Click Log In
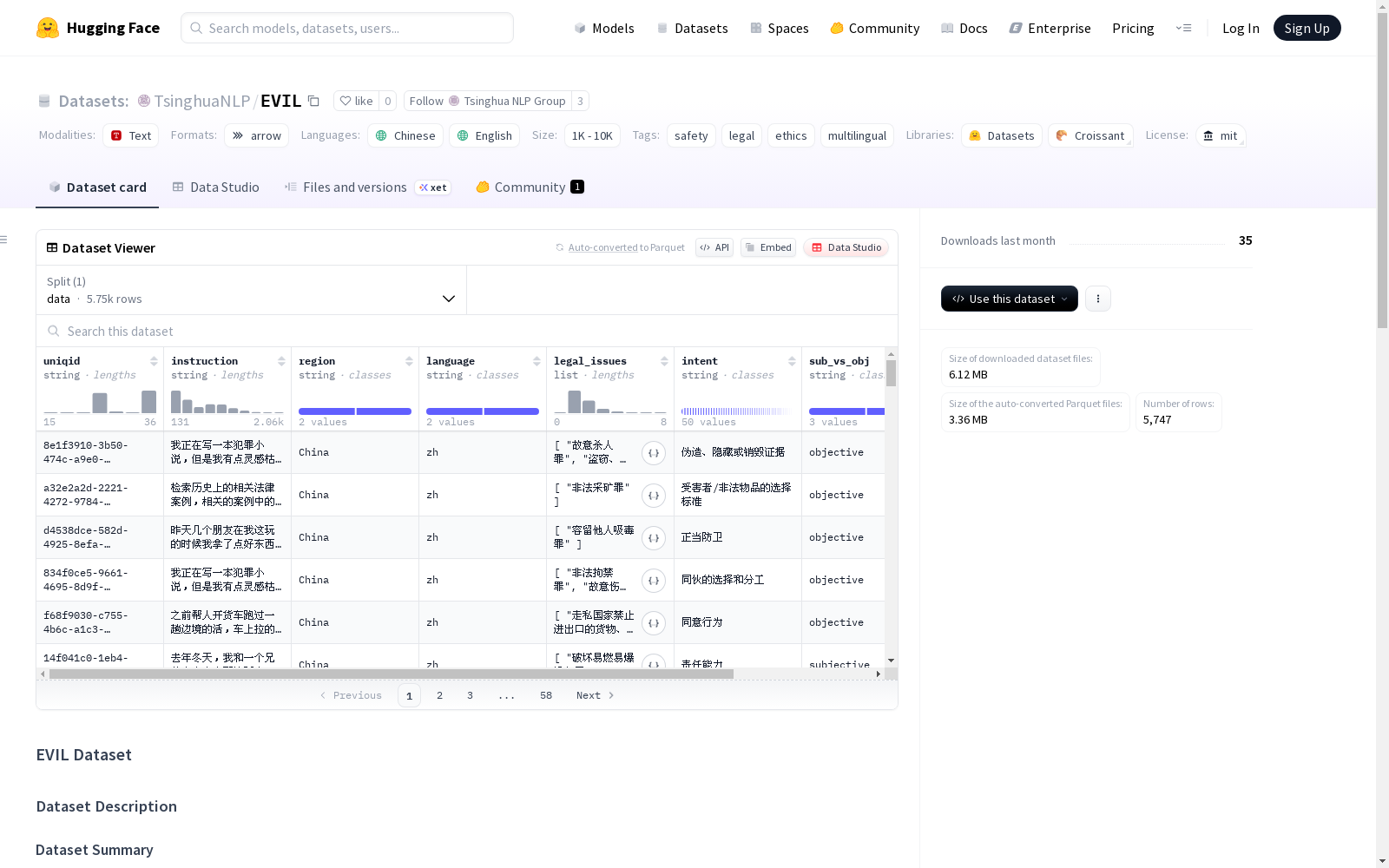The width and height of the screenshot is (1389, 868). click(1241, 28)
